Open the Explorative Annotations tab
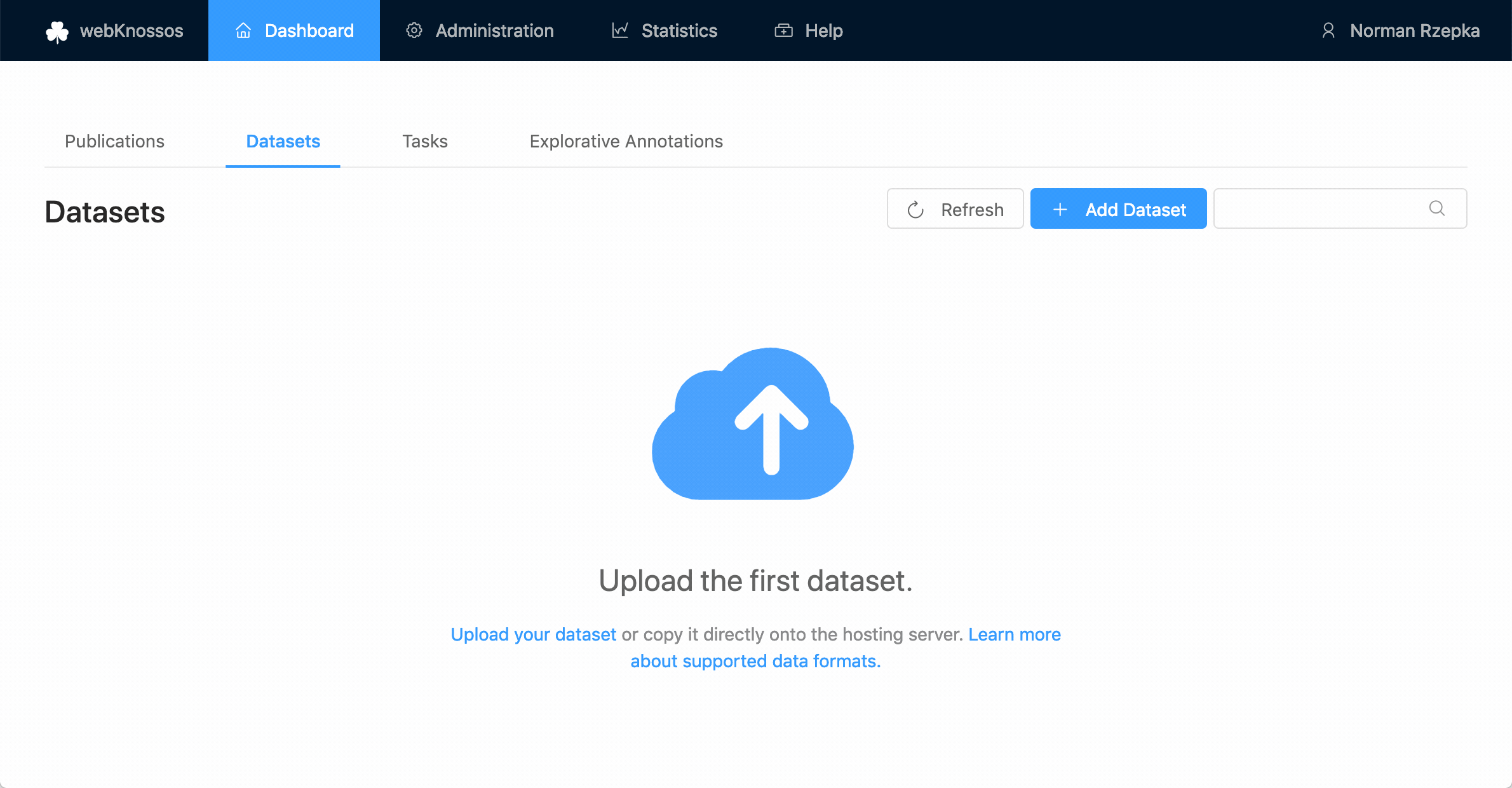1512x788 pixels. click(626, 141)
